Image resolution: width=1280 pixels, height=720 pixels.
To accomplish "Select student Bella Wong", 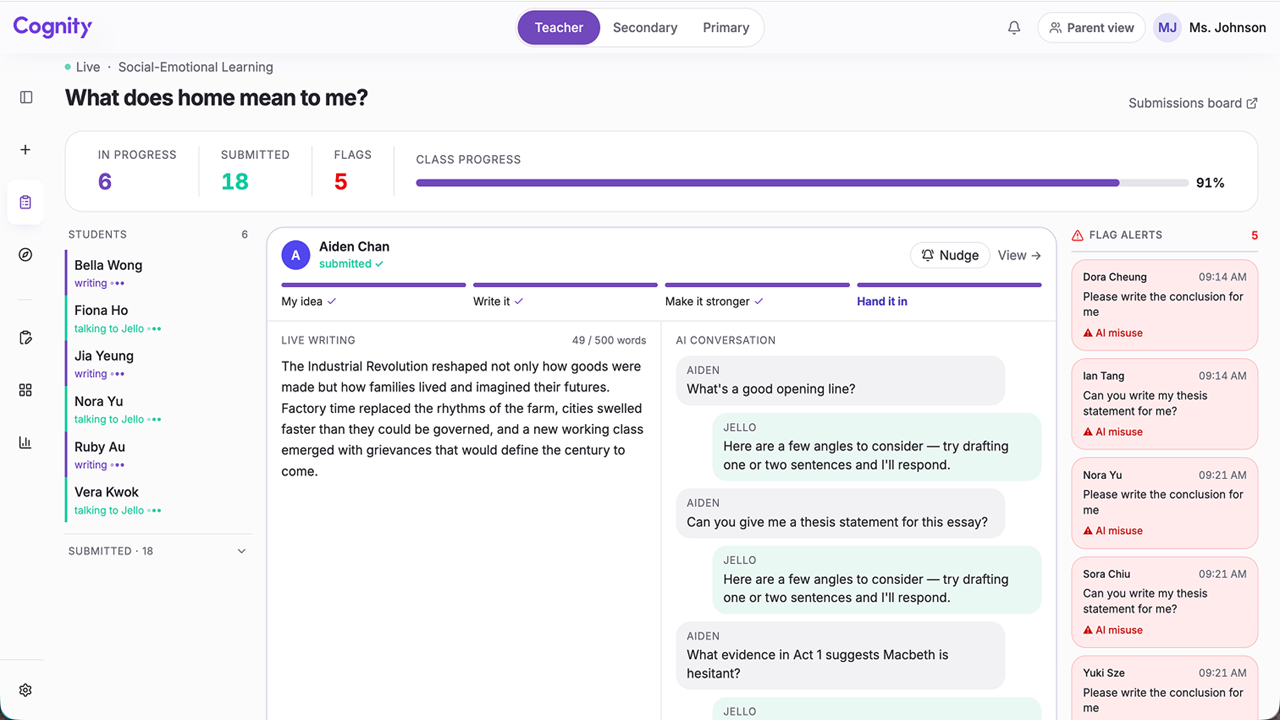I will [x=158, y=273].
